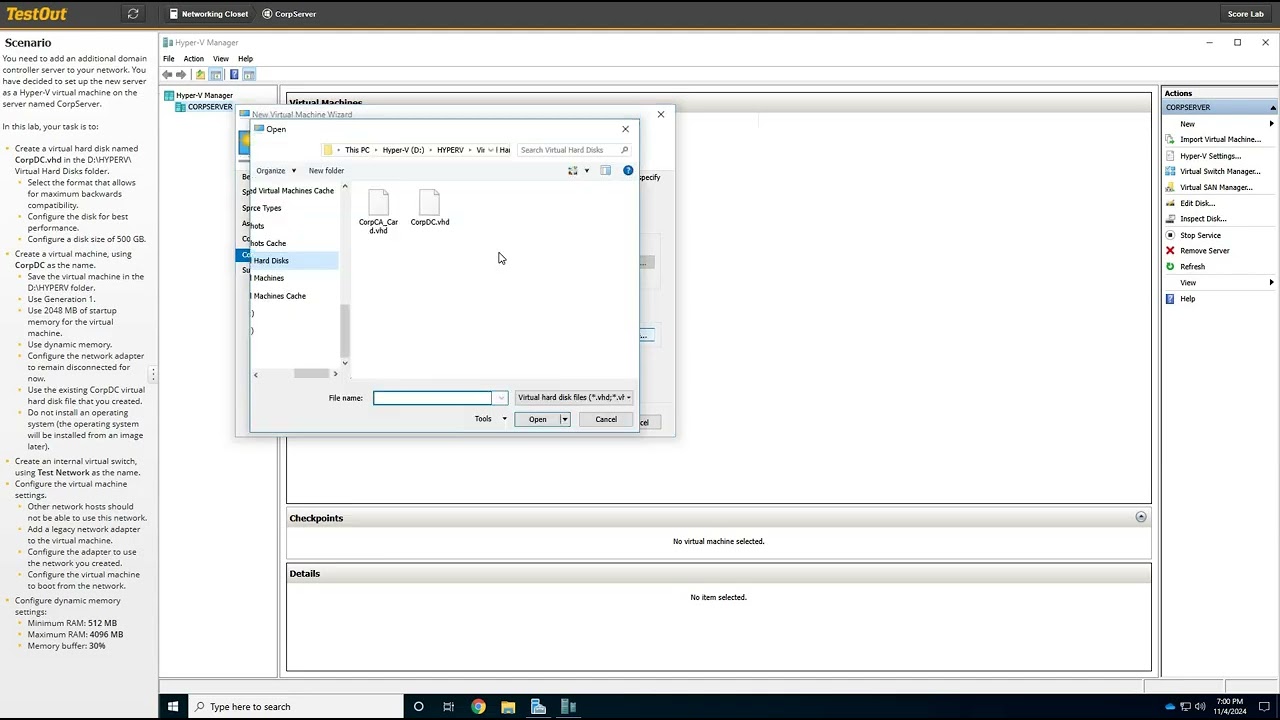This screenshot has width=1280, height=720.
Task: Click the Cortana circle icon on taskbar
Action: point(418,706)
